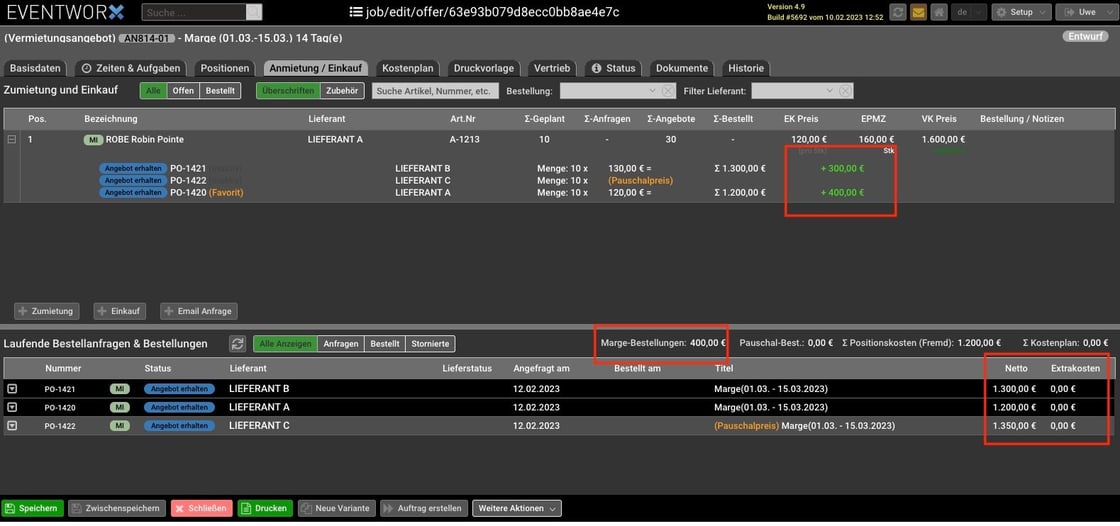Image resolution: width=1120 pixels, height=526 pixels.
Task: Toggle the Offen filter for Zumietung
Action: 183,91
